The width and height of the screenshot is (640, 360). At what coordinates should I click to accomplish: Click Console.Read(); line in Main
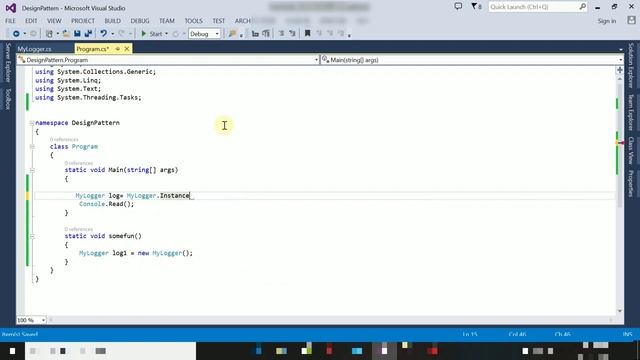click(x=107, y=204)
